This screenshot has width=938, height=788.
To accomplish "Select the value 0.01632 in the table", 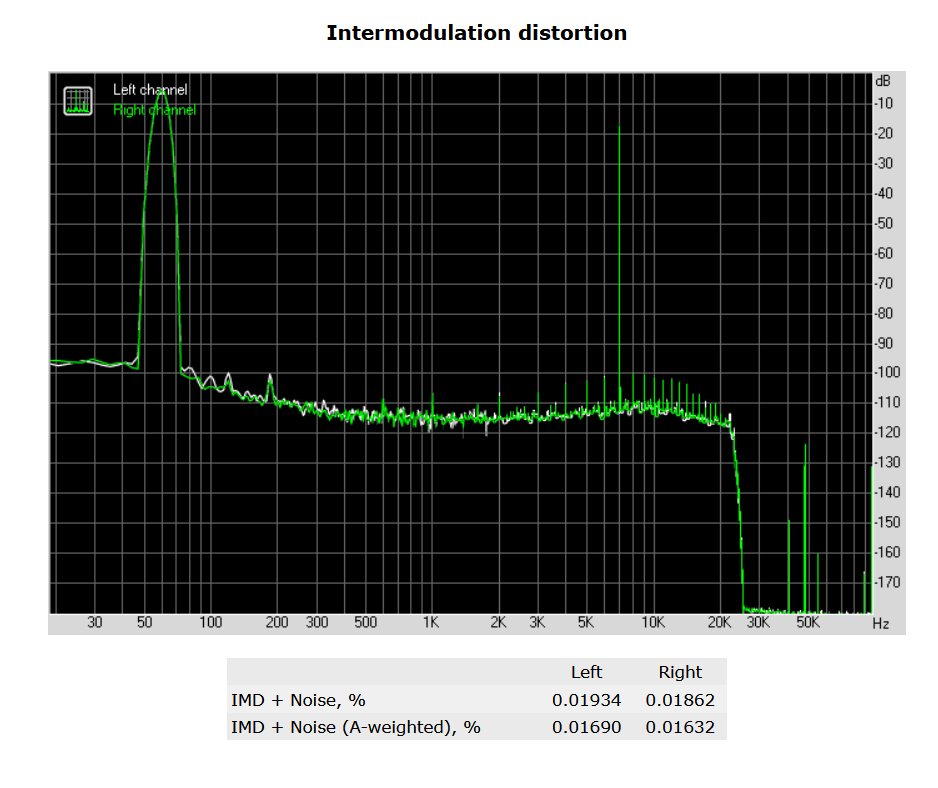I will 680,727.
